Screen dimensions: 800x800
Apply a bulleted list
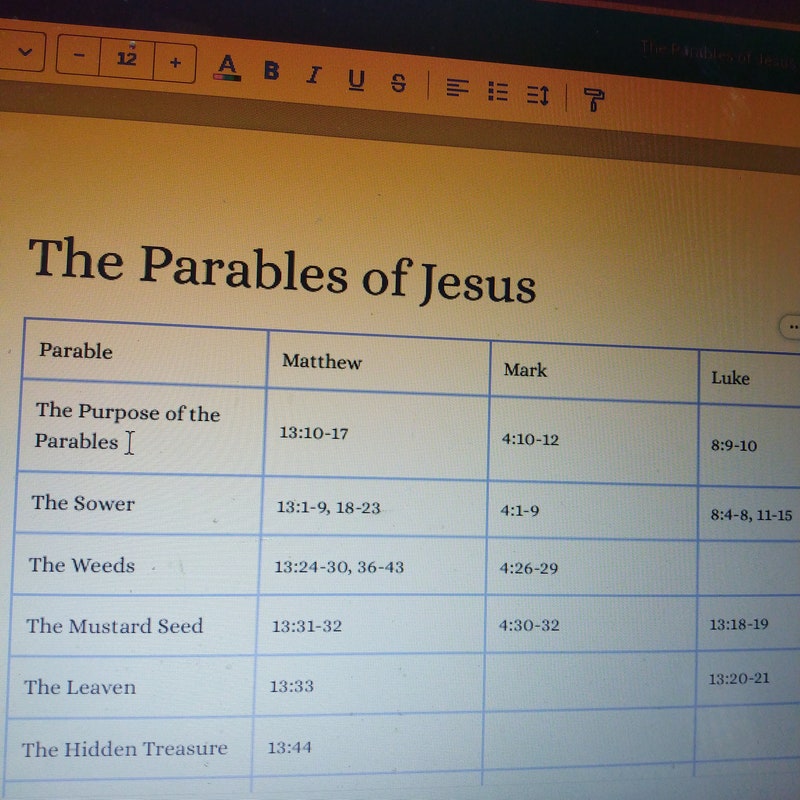point(497,90)
